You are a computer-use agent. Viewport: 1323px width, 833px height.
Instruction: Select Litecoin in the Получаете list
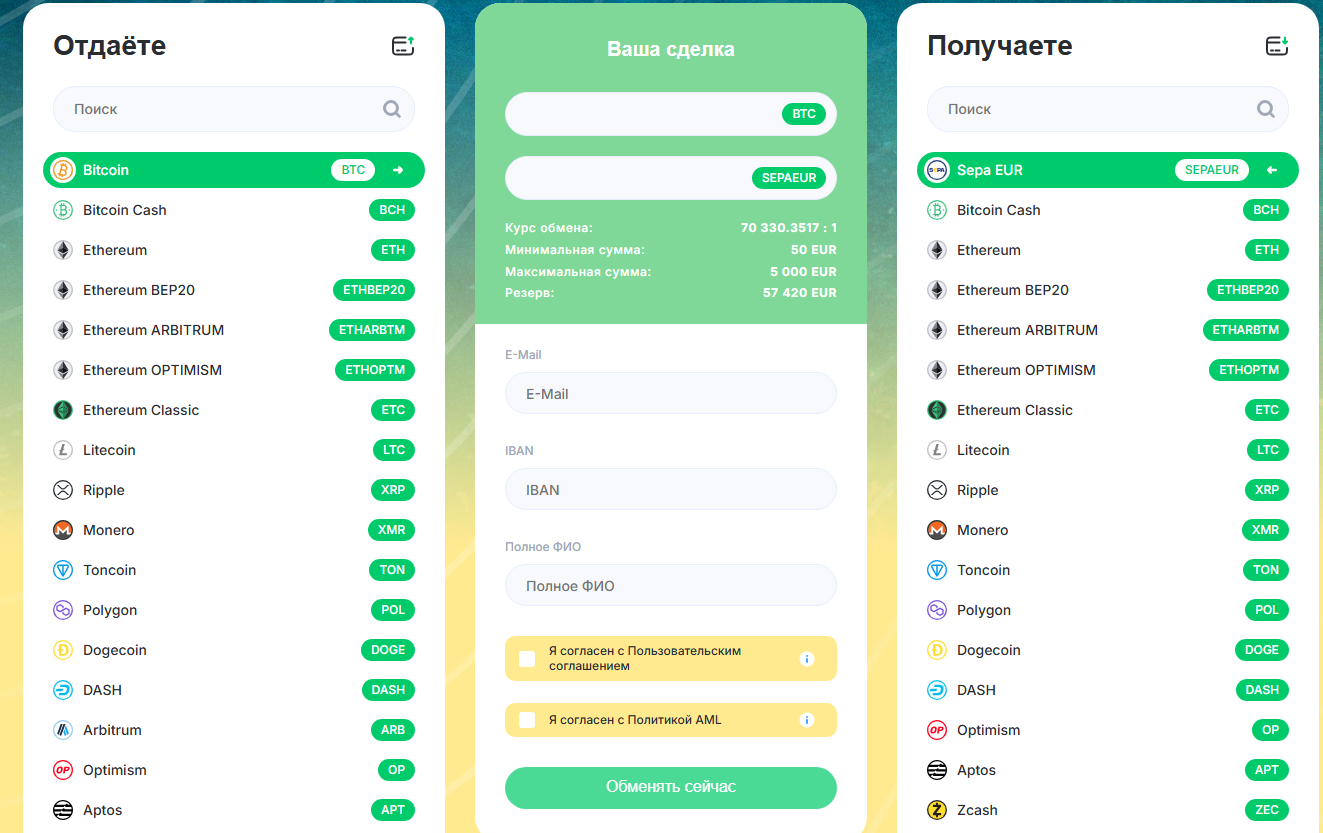[1108, 450]
